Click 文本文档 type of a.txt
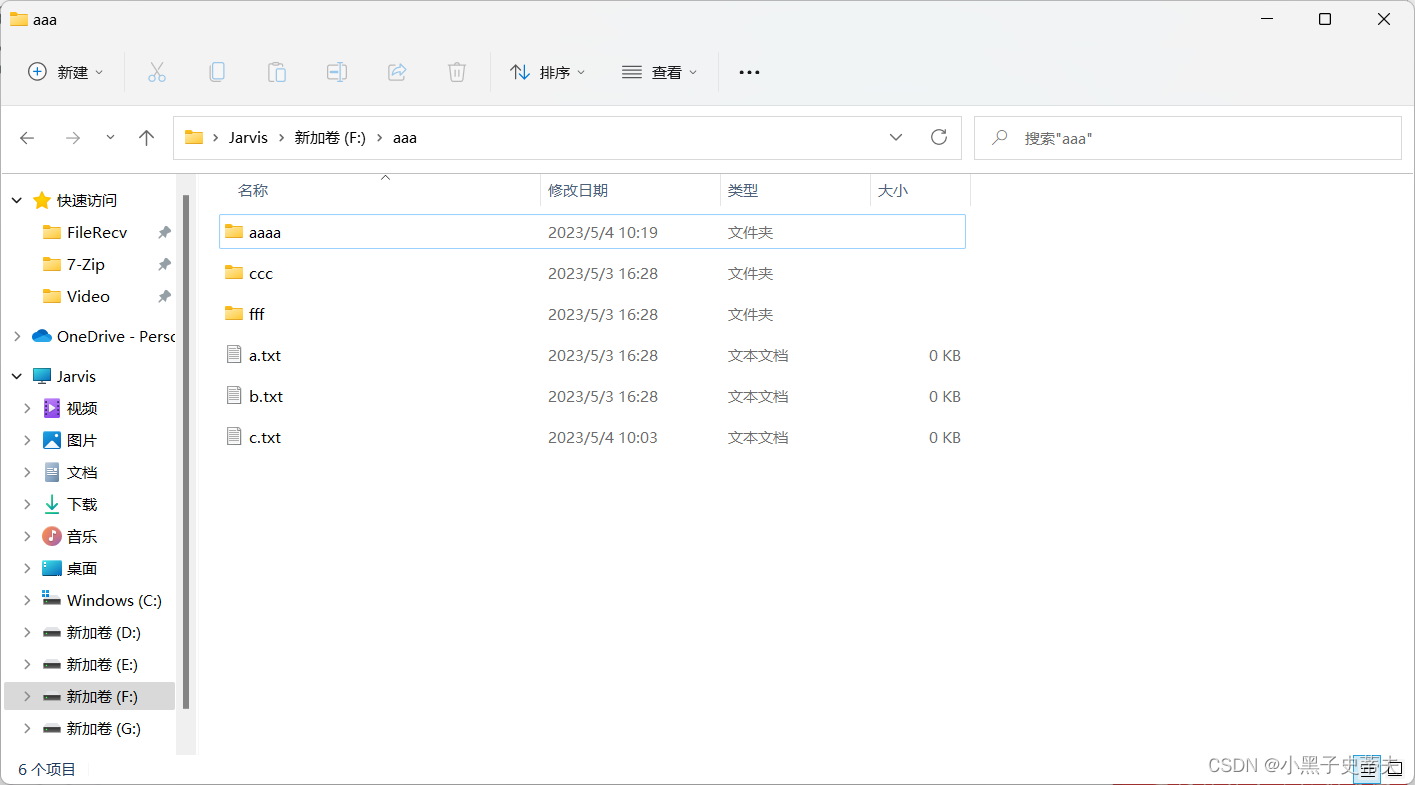This screenshot has width=1415, height=785. click(758, 355)
